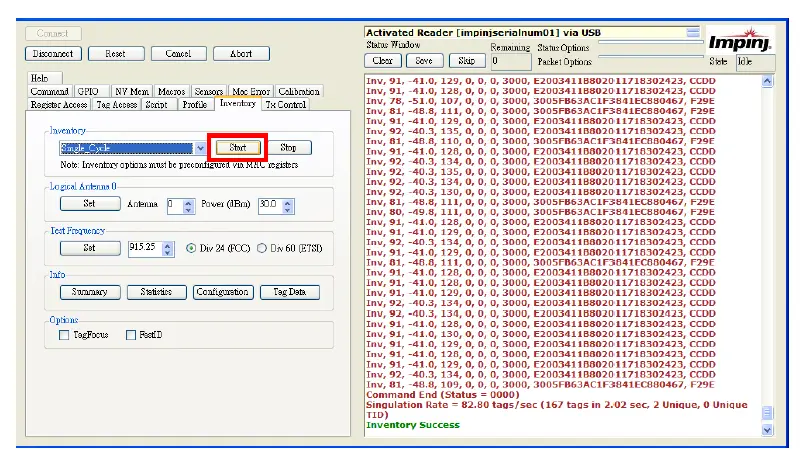Increase the Test Frequency with up arrow
The width and height of the screenshot is (805, 455).
(167, 244)
